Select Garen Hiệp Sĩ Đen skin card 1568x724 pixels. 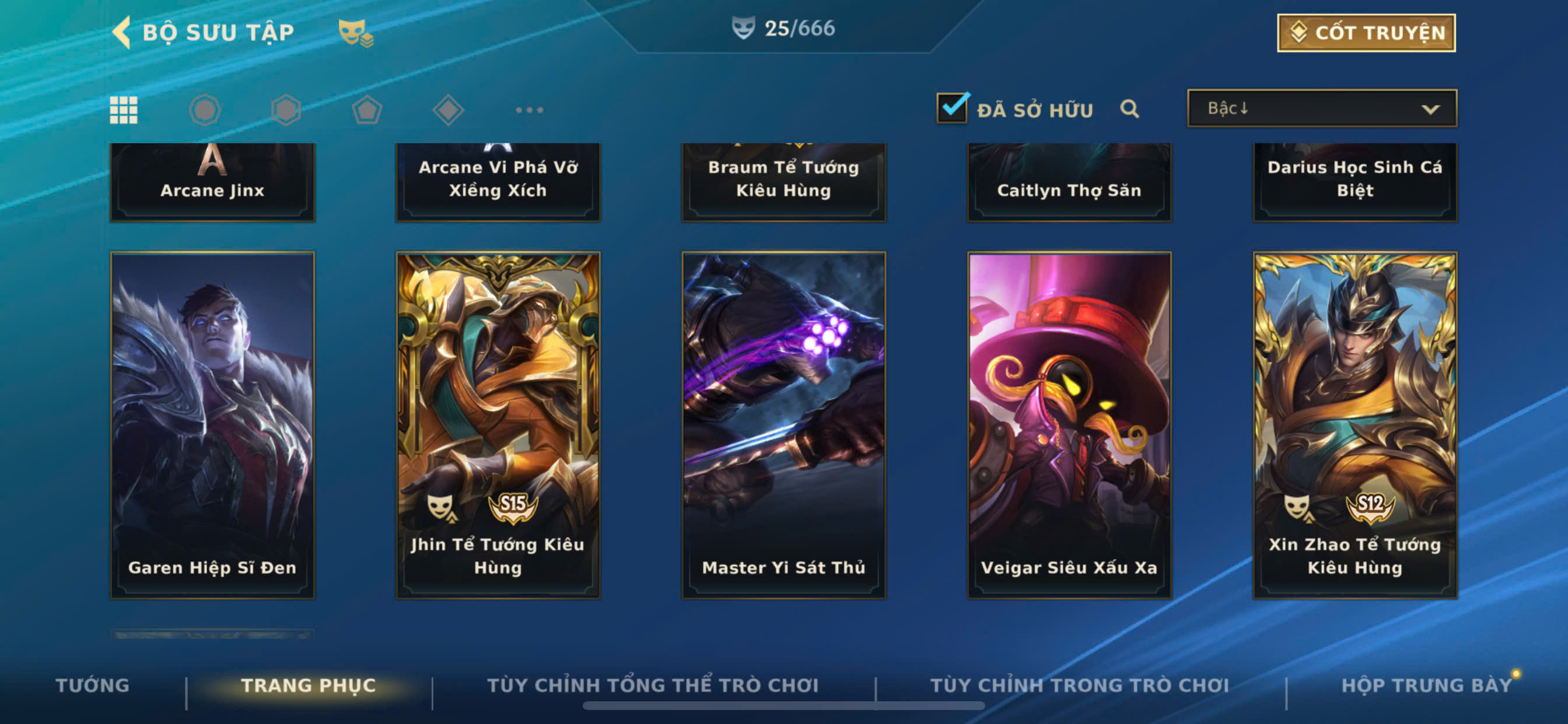(x=212, y=426)
